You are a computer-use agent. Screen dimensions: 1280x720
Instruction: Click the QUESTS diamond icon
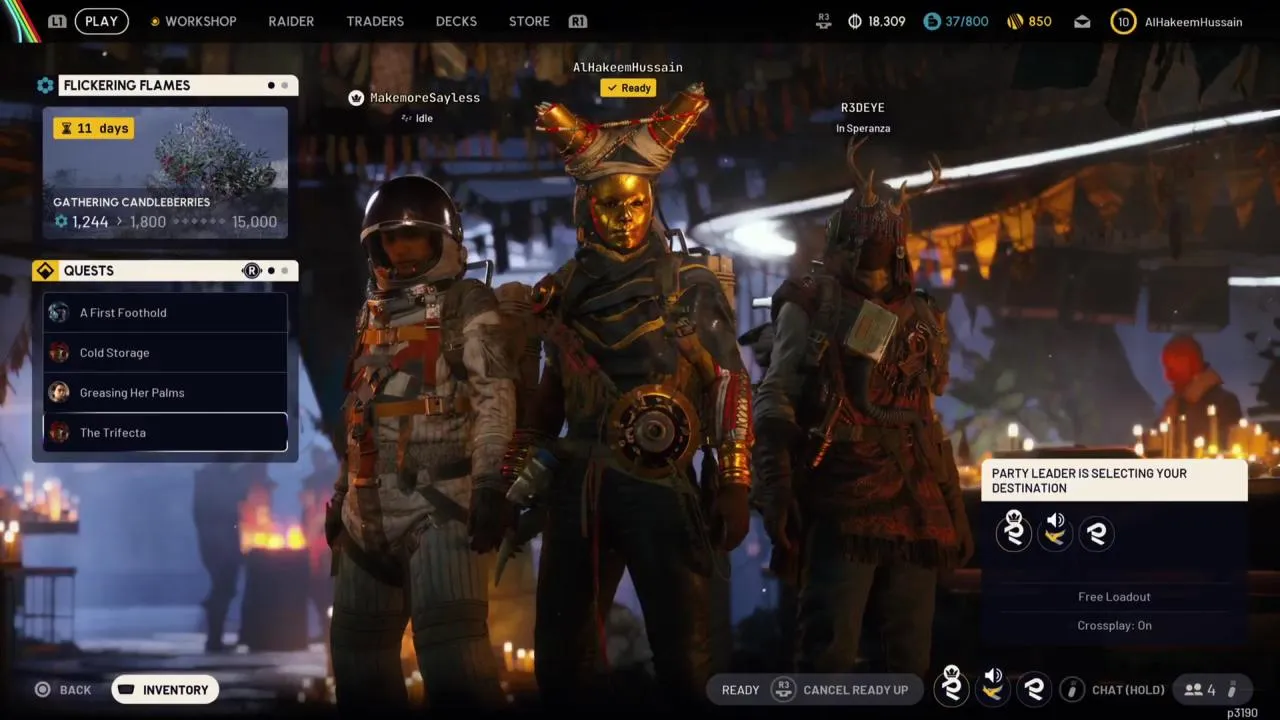45,270
